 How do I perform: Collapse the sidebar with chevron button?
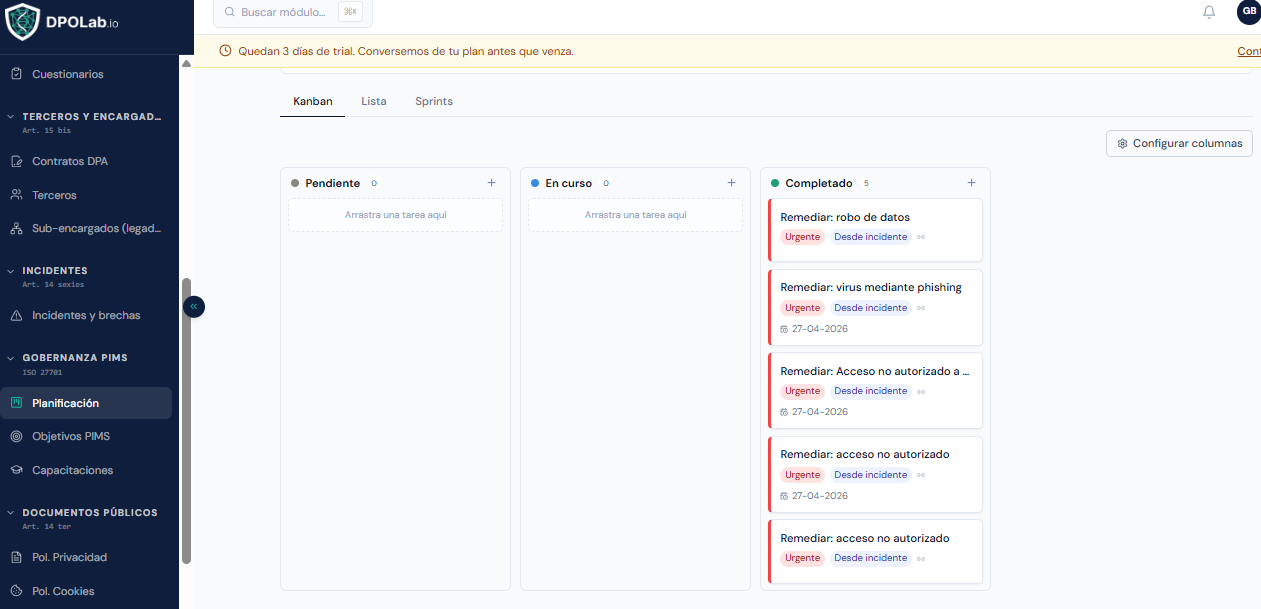point(194,306)
